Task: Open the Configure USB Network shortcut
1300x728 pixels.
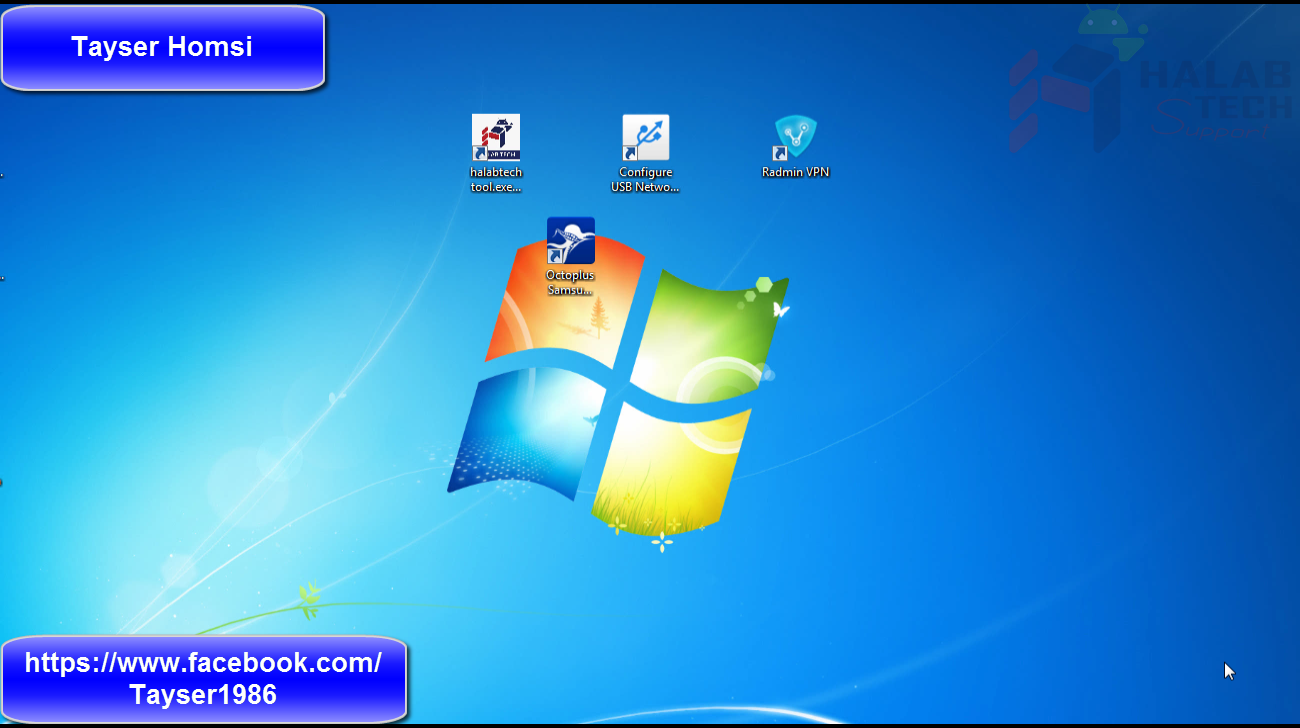Action: [x=646, y=138]
